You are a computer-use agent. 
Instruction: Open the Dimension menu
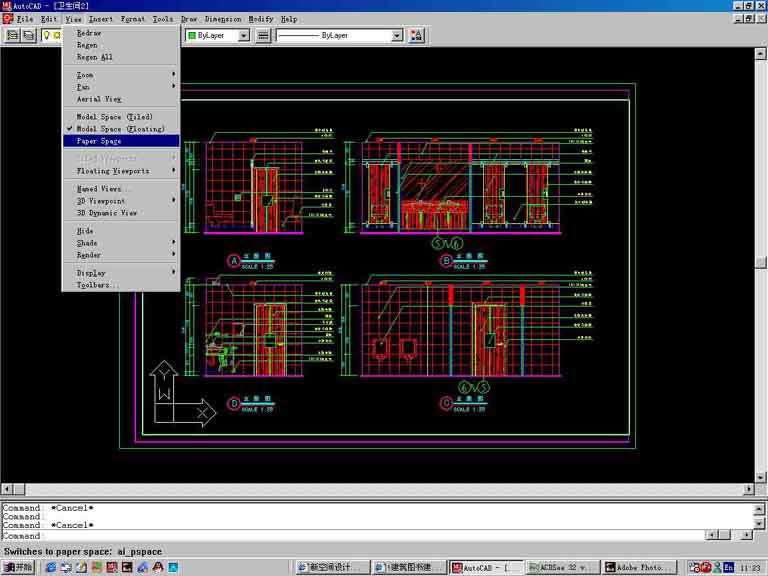222,19
